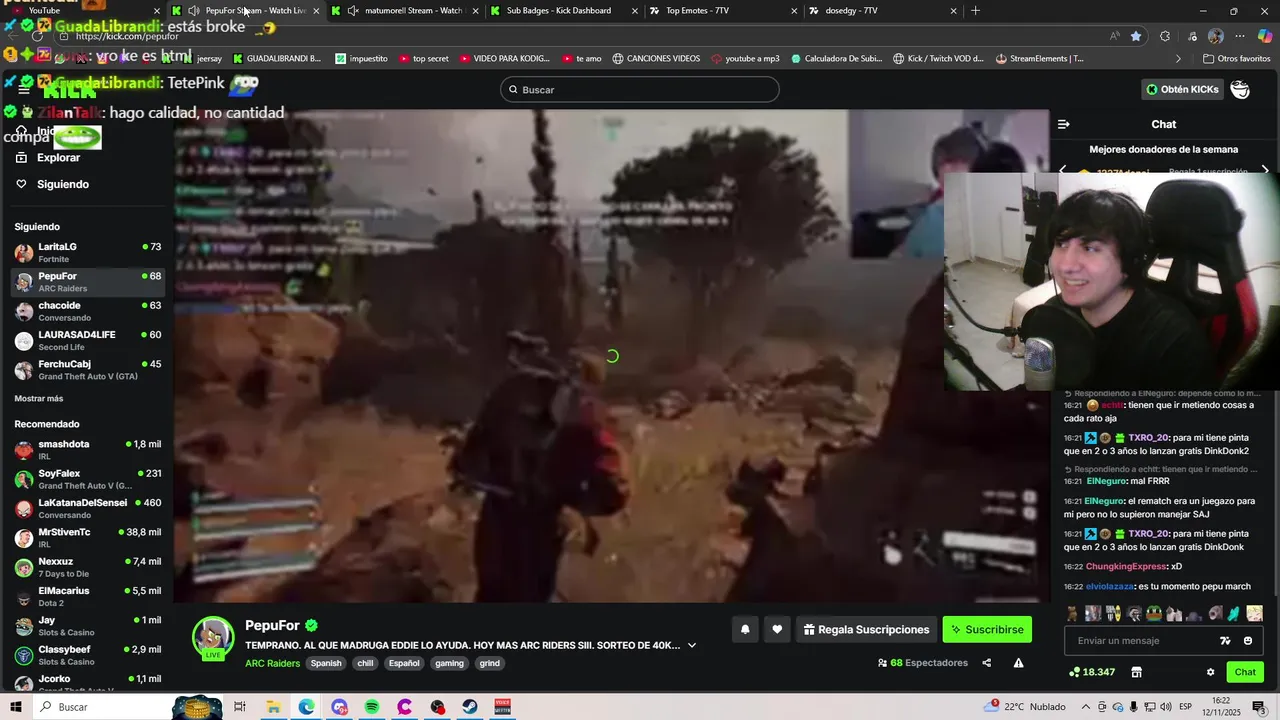Switch to the matumorell Stream tab
The image size is (1280, 720).
coord(405,11)
